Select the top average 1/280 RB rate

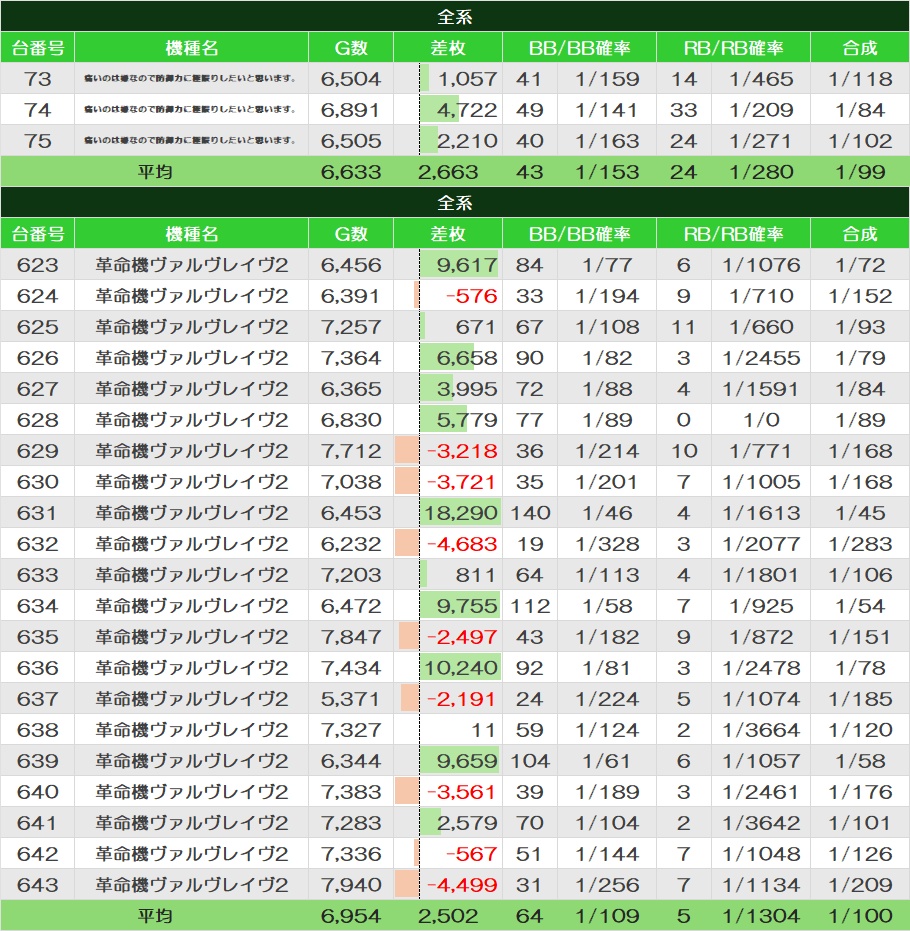[x=761, y=172]
